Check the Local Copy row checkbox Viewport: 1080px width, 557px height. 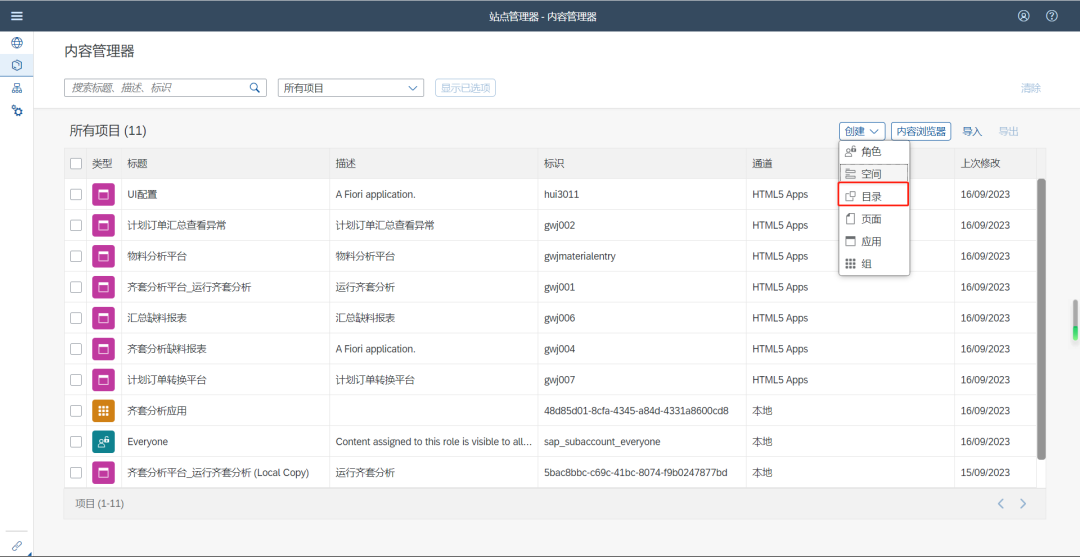click(x=76, y=473)
